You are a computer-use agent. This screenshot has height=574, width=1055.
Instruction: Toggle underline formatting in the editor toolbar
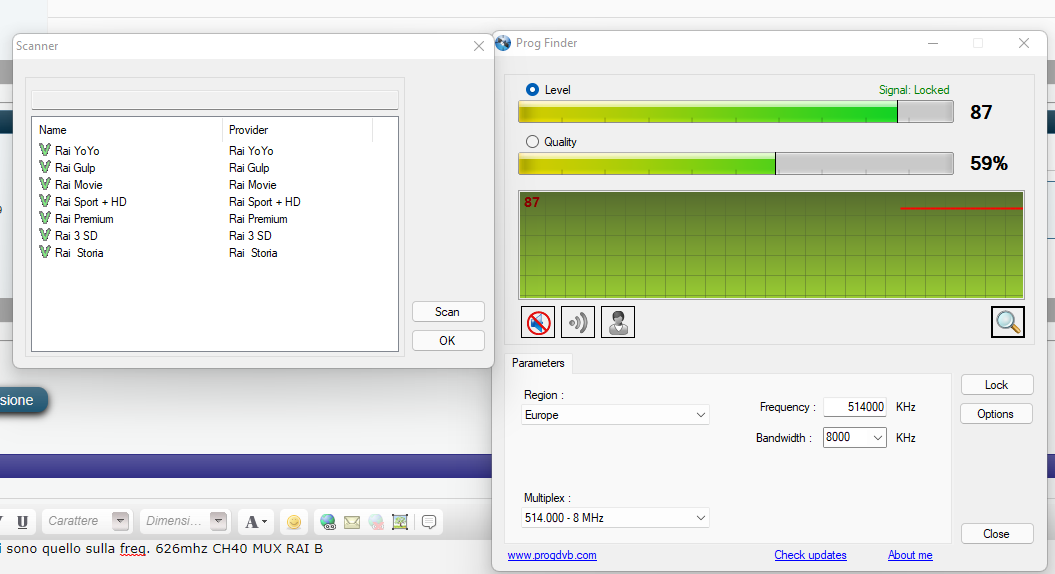[22, 522]
